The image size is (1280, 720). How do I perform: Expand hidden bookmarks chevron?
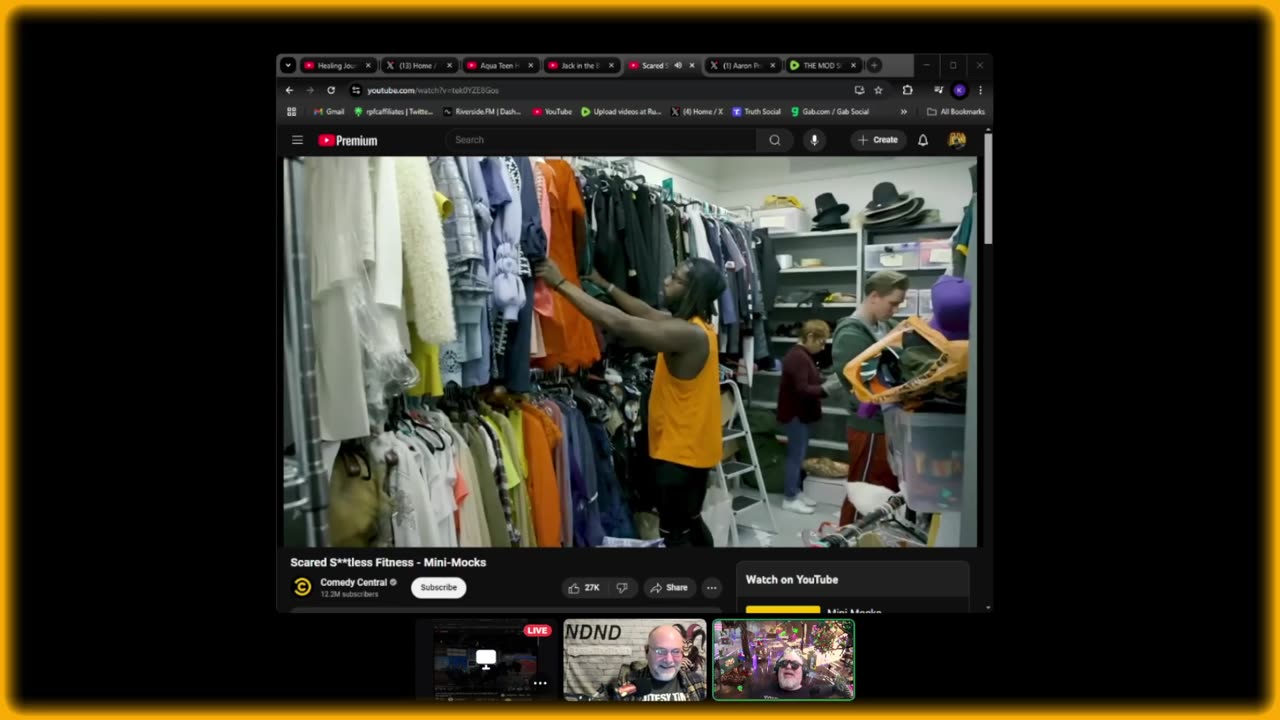coord(904,112)
